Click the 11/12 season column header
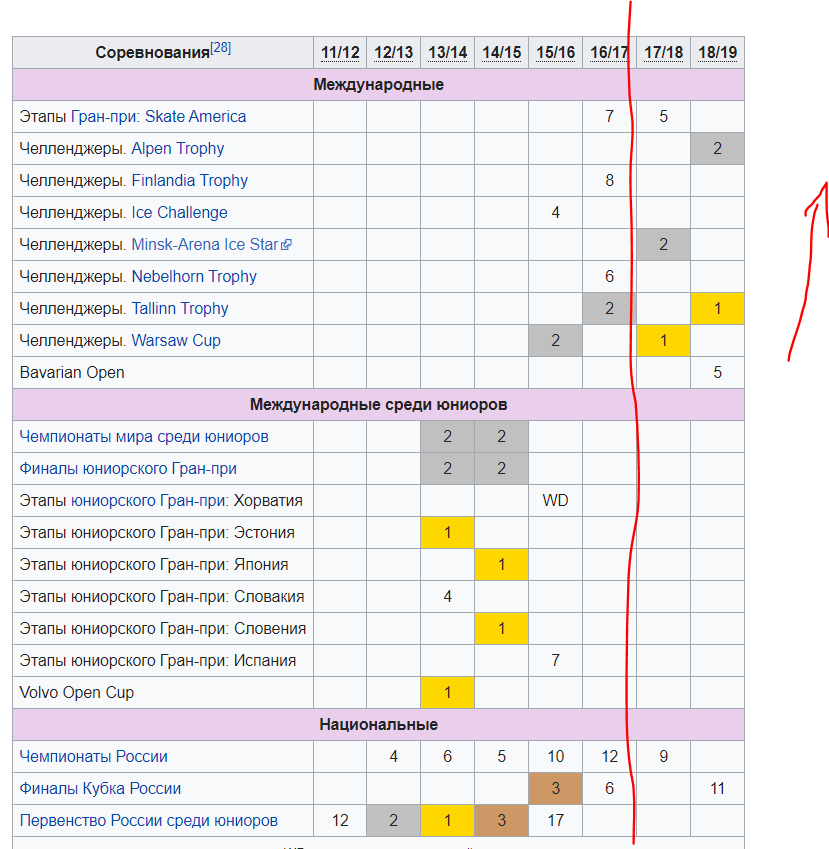 (x=340, y=53)
